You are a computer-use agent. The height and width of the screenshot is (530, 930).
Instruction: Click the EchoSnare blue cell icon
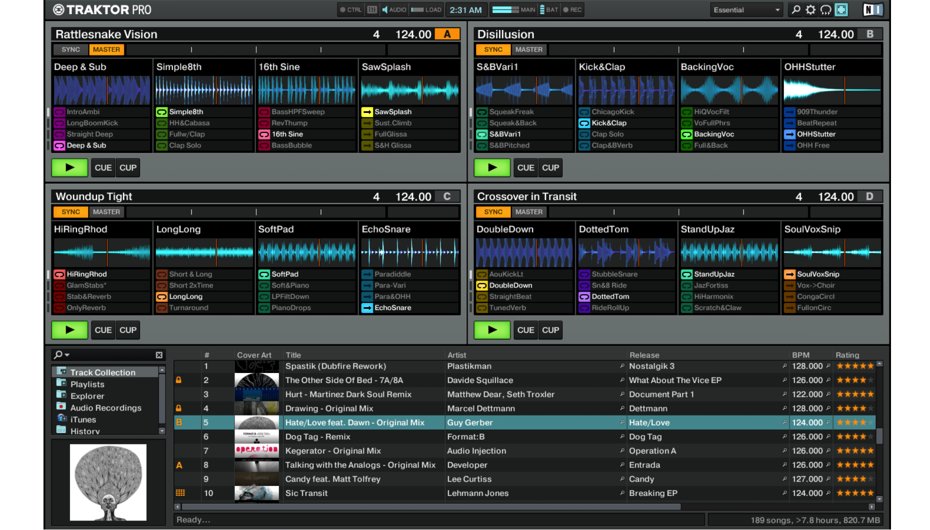click(367, 308)
